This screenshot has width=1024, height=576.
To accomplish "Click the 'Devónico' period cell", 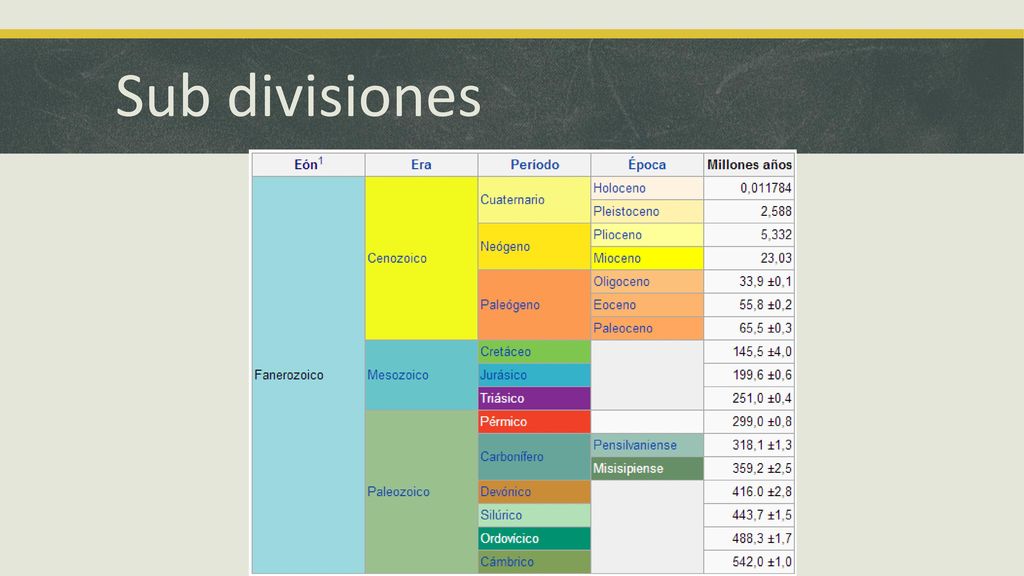I will [x=534, y=492].
